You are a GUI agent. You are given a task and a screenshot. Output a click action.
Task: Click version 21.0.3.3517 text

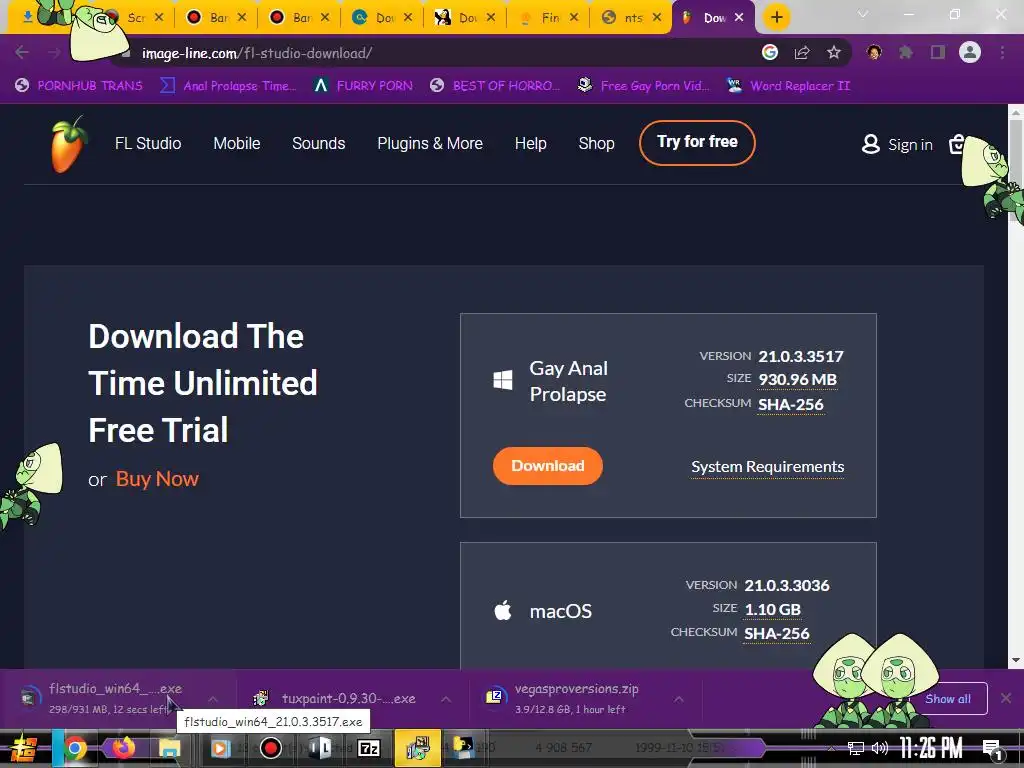point(801,356)
